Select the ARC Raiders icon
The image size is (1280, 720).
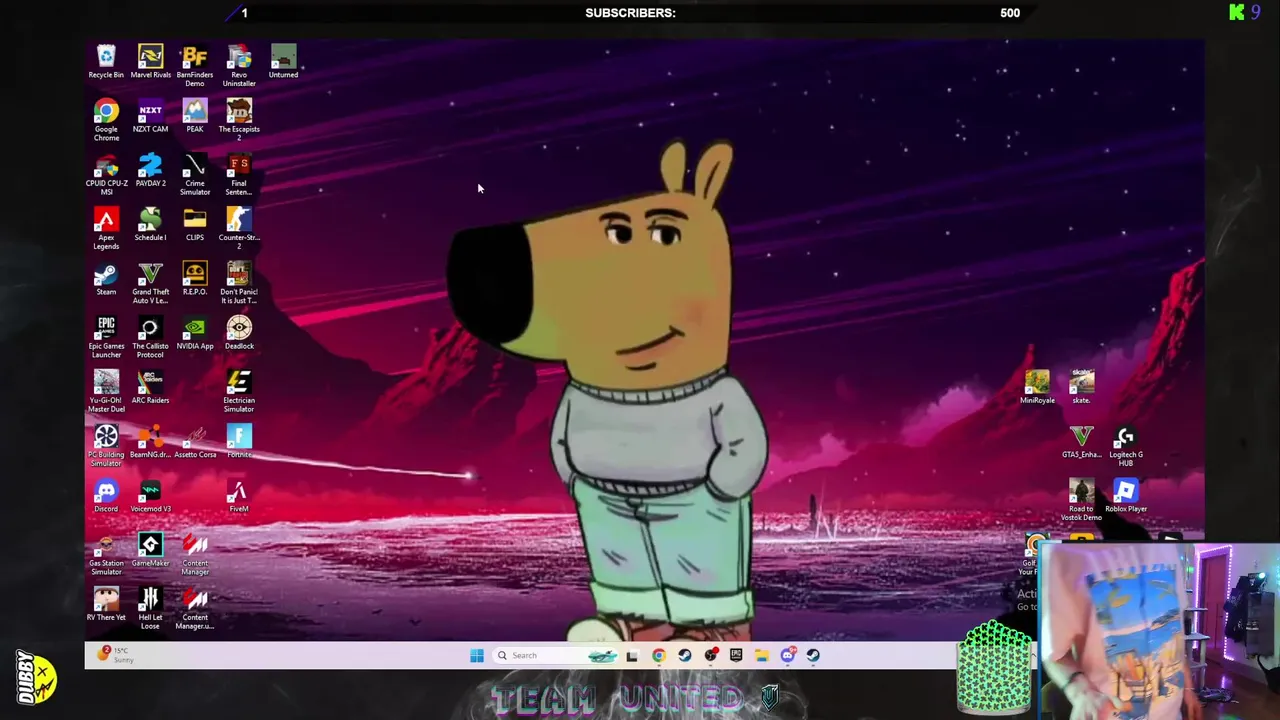point(150,387)
